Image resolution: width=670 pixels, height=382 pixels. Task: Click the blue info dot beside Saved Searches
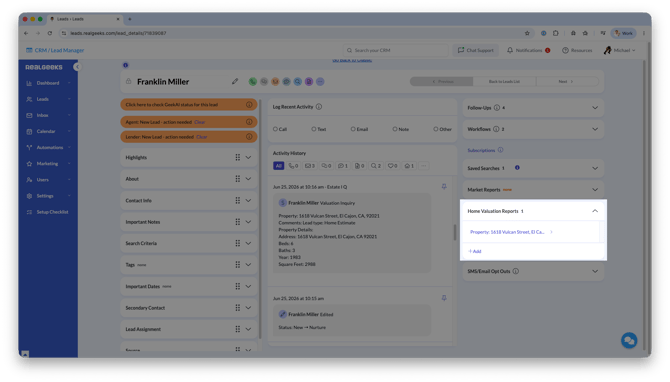click(x=517, y=168)
